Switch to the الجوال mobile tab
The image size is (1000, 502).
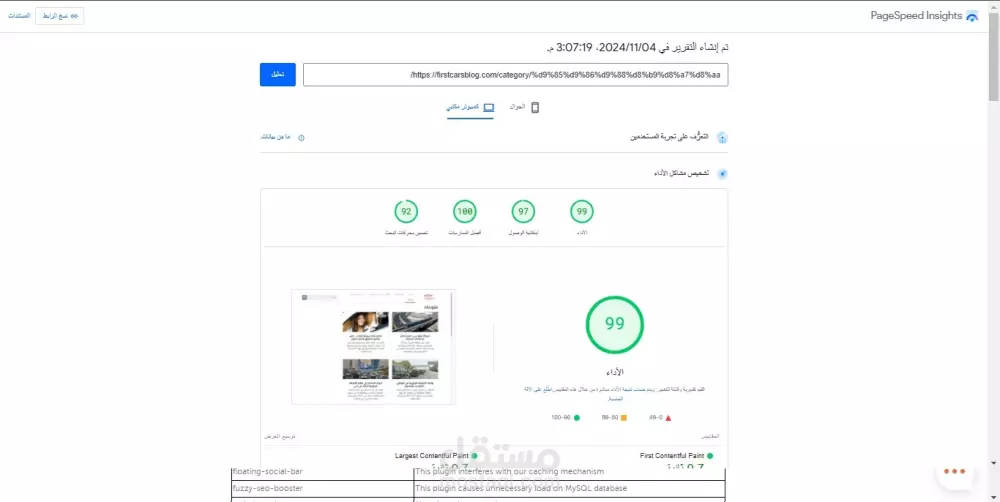click(x=525, y=107)
